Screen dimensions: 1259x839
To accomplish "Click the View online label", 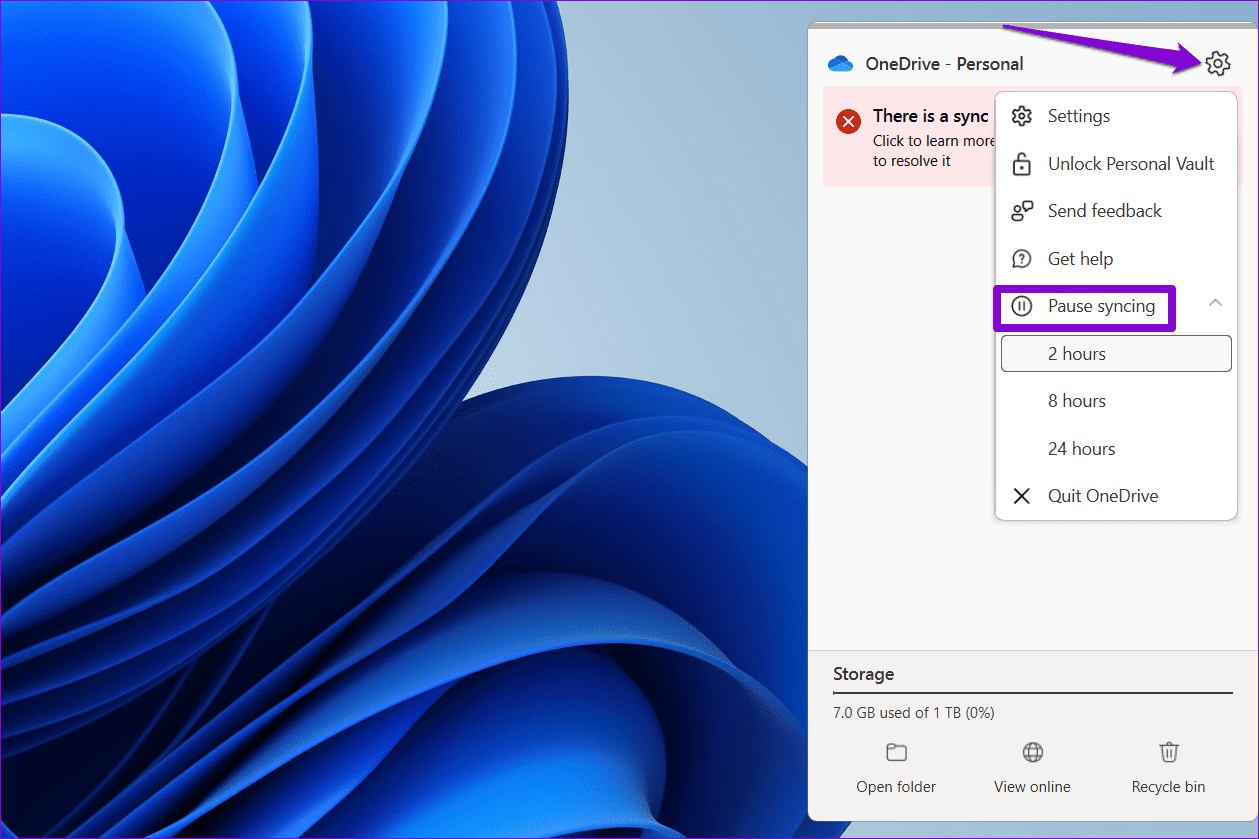I will click(1032, 787).
